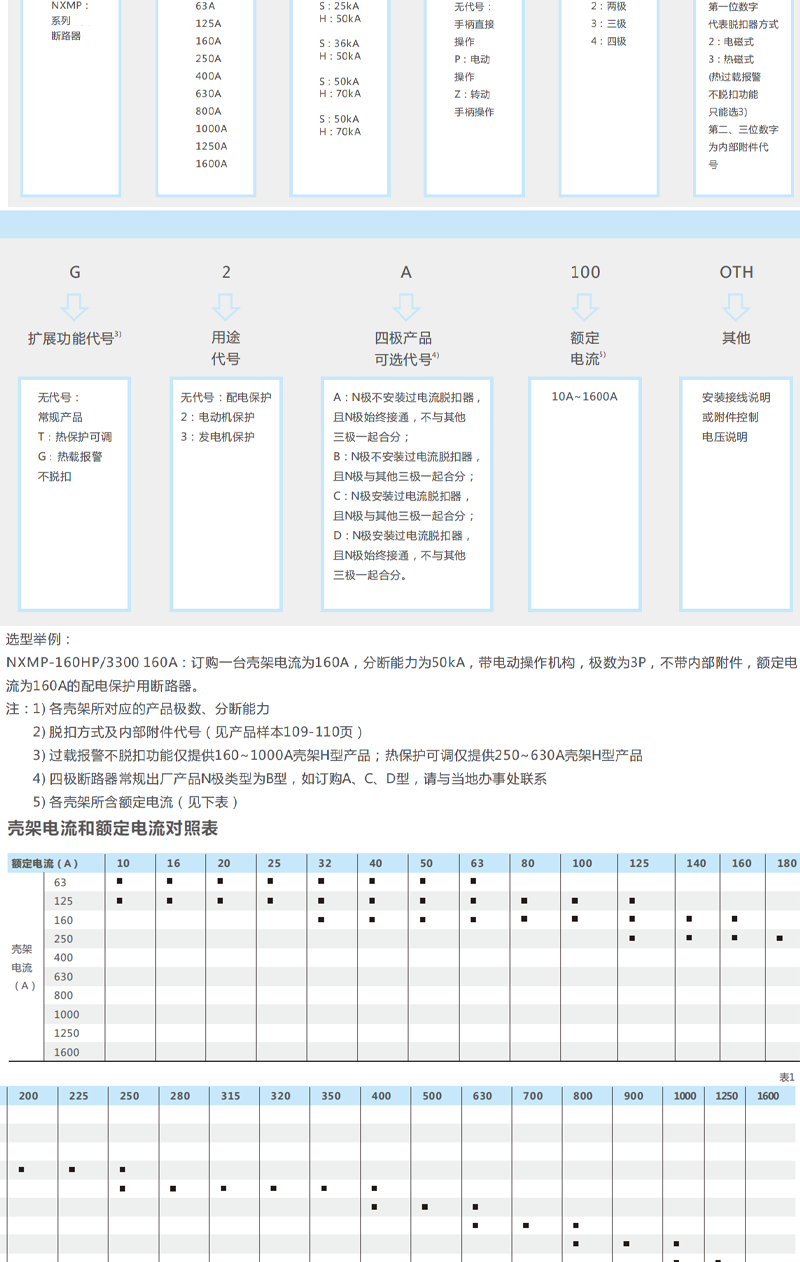The height and width of the screenshot is (1262, 800).
Task: Click the square marker in row 160, column 140
Action: pos(689,919)
